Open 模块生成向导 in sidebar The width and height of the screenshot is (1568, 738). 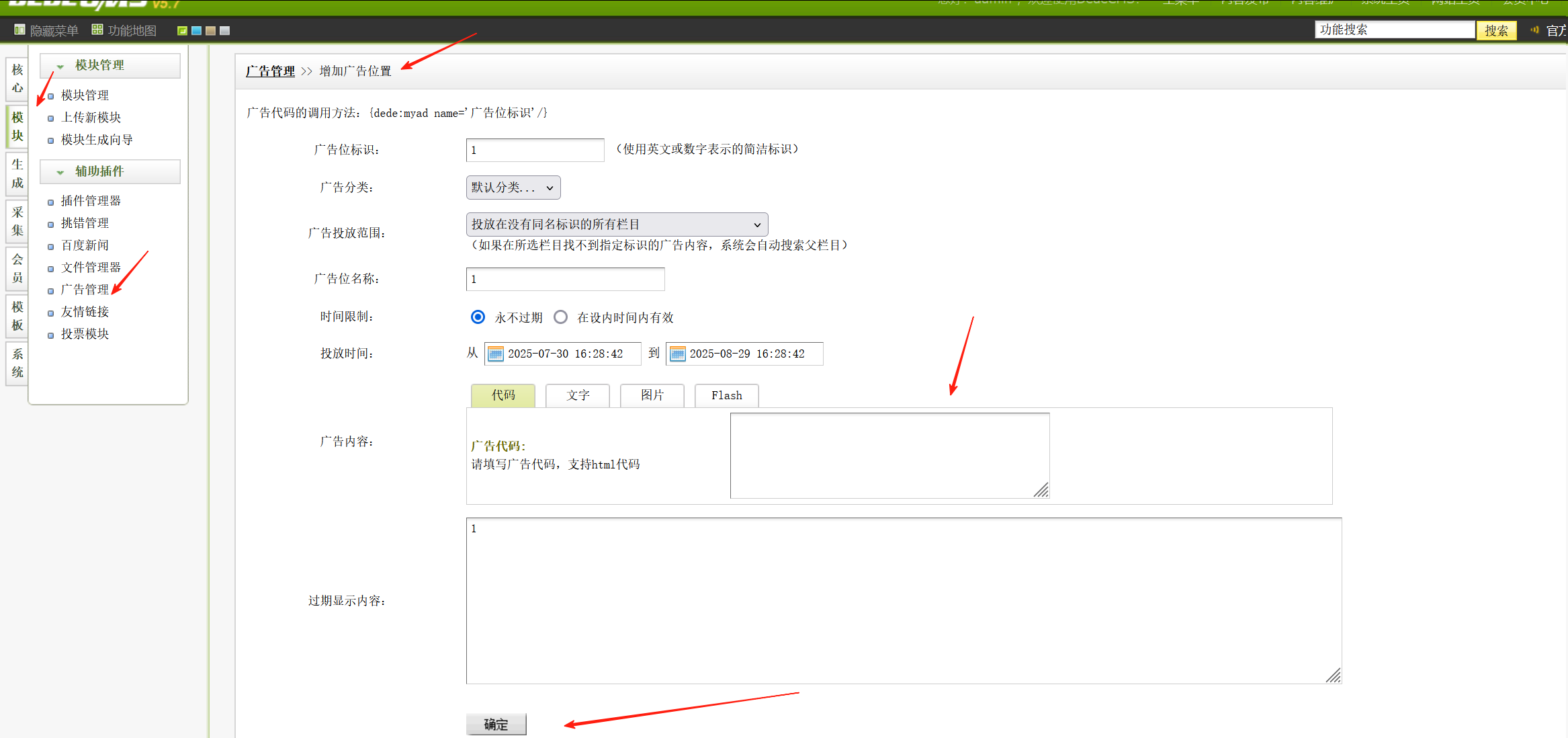[x=97, y=140]
